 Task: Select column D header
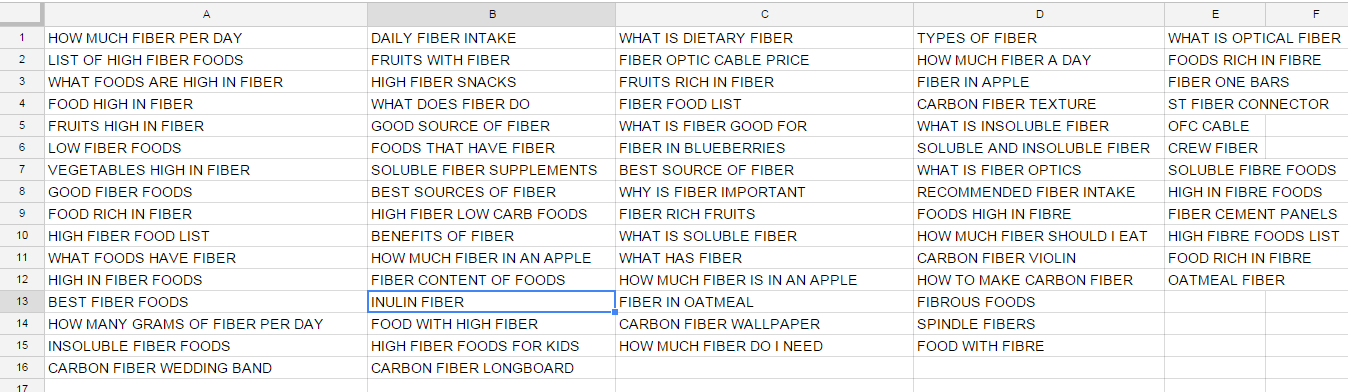click(1039, 14)
